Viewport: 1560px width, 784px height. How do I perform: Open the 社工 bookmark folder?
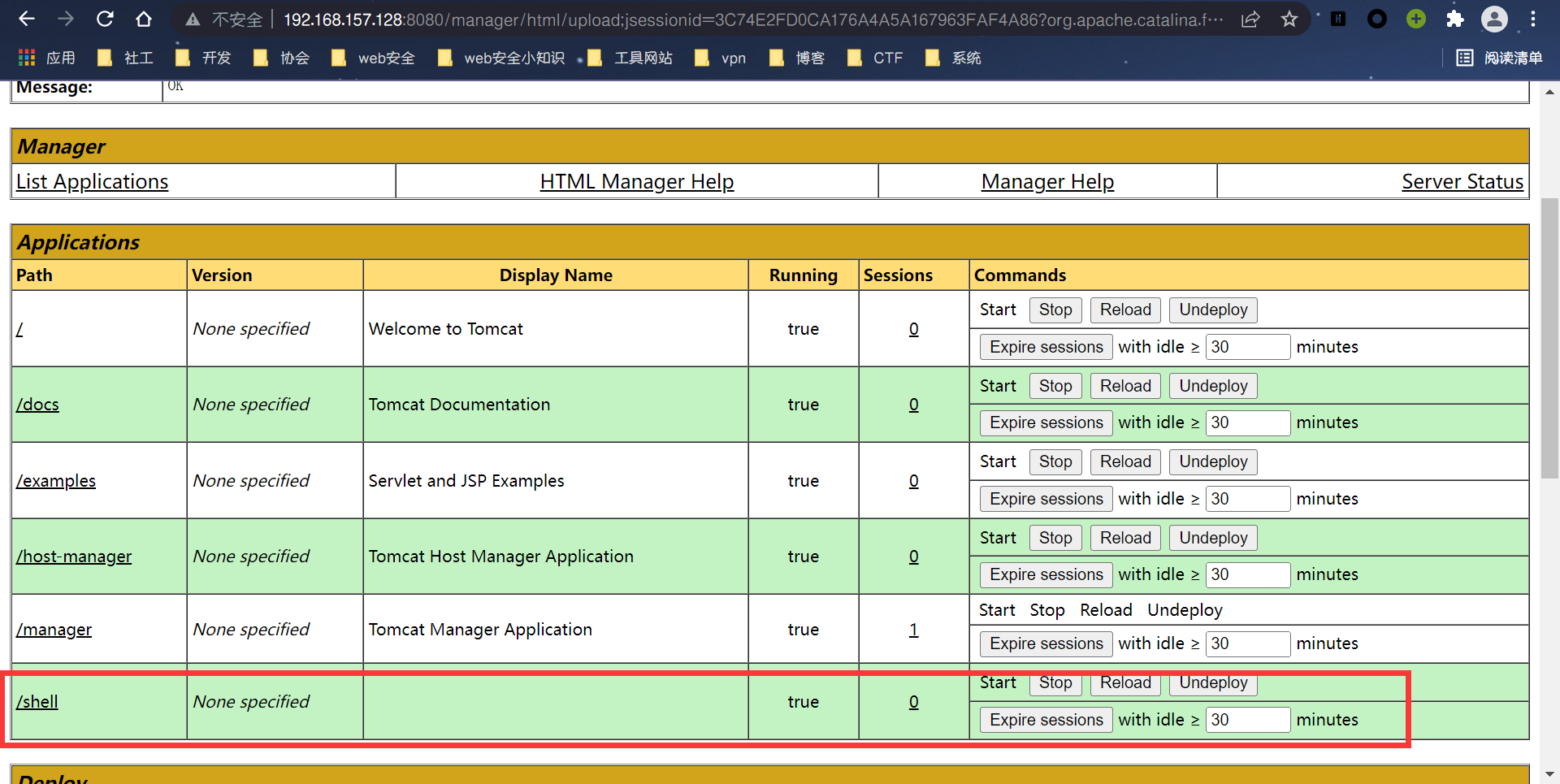pos(125,58)
